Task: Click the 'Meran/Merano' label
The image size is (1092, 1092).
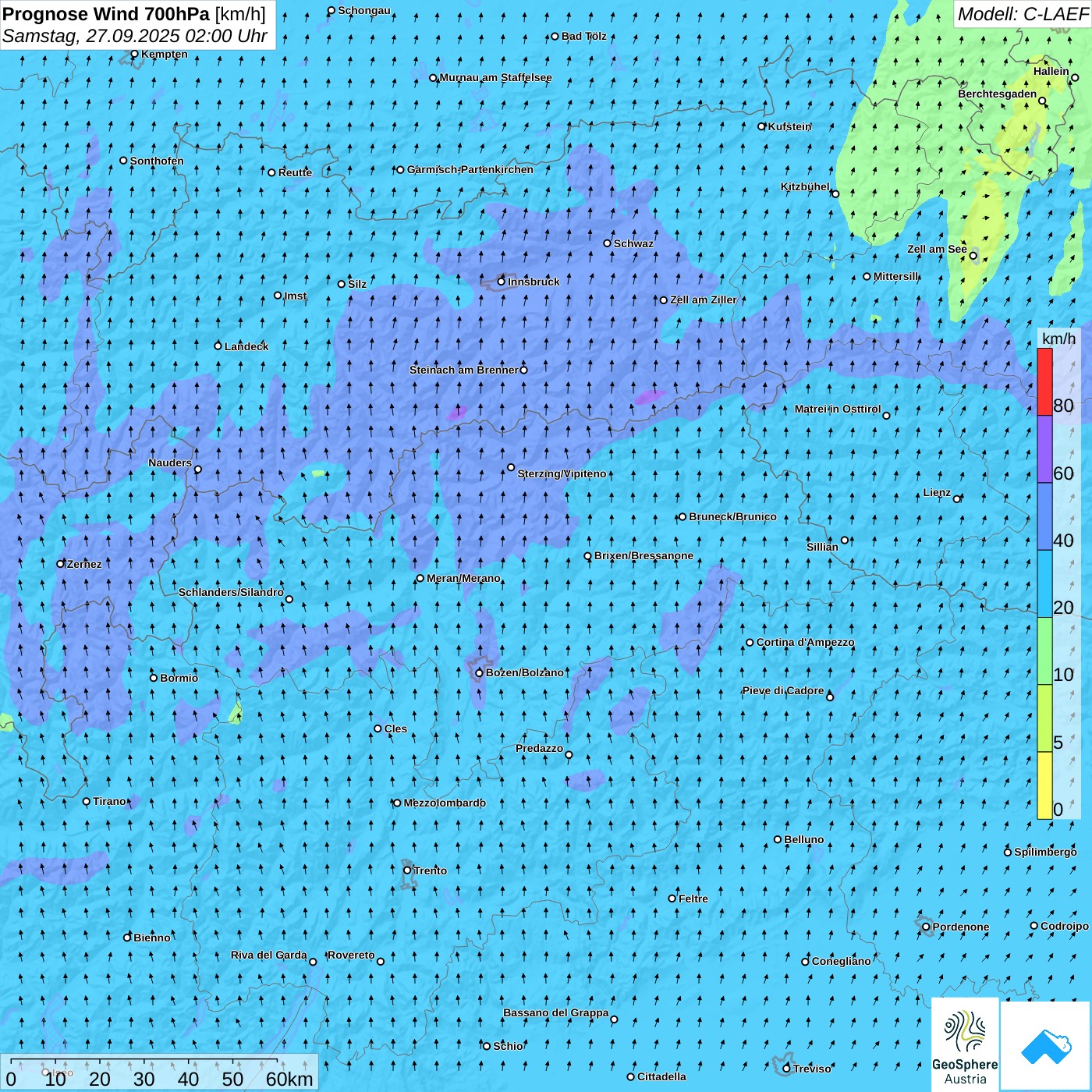Action: (x=463, y=578)
